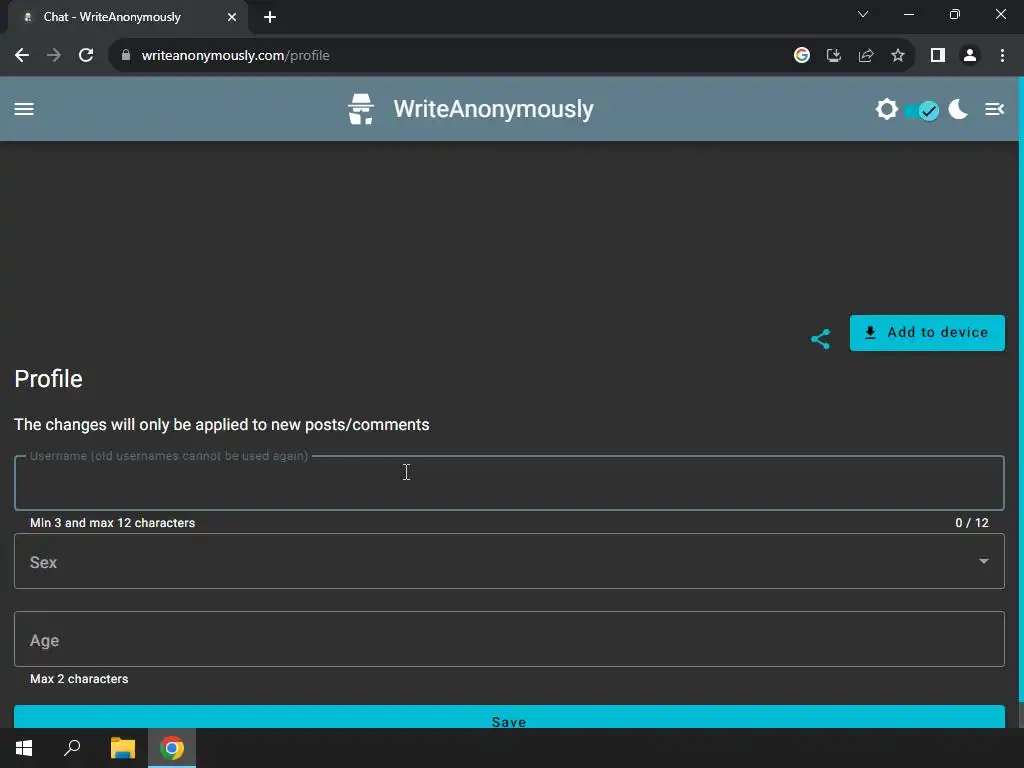Click the Add to device button
Viewport: 1024px width, 768px height.
click(927, 332)
